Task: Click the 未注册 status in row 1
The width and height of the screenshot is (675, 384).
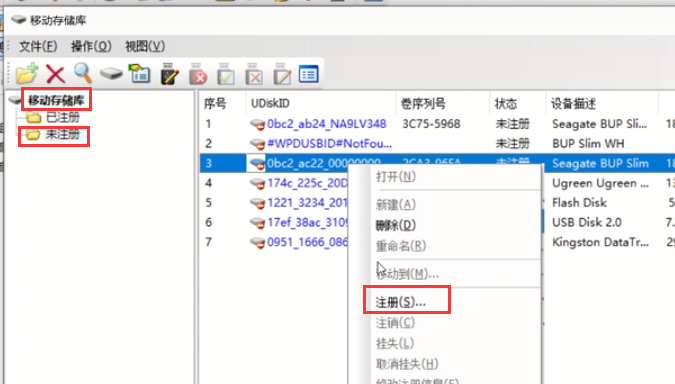Action: (512, 124)
